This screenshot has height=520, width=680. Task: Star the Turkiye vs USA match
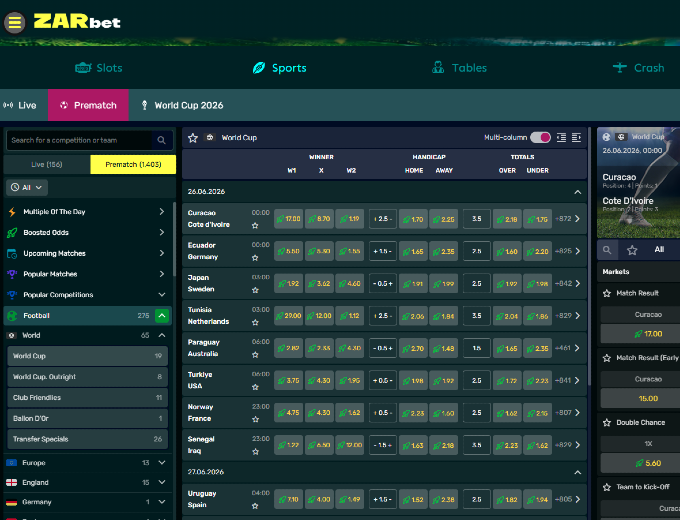(x=255, y=387)
